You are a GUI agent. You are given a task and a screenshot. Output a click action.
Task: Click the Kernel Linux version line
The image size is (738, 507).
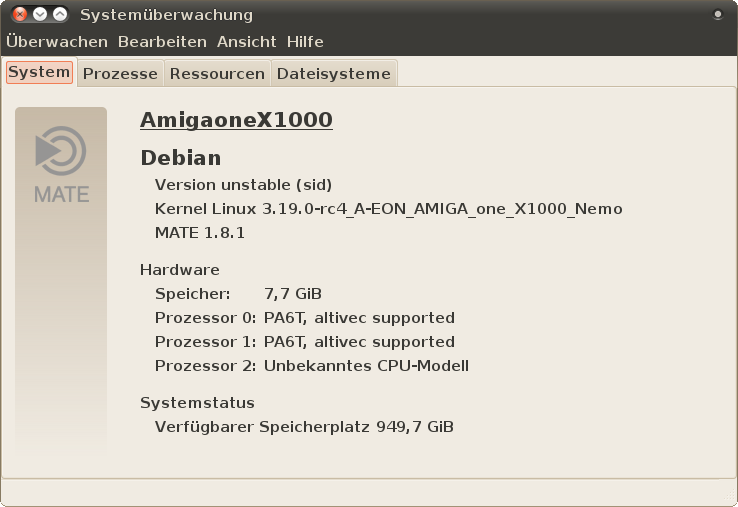(388, 209)
